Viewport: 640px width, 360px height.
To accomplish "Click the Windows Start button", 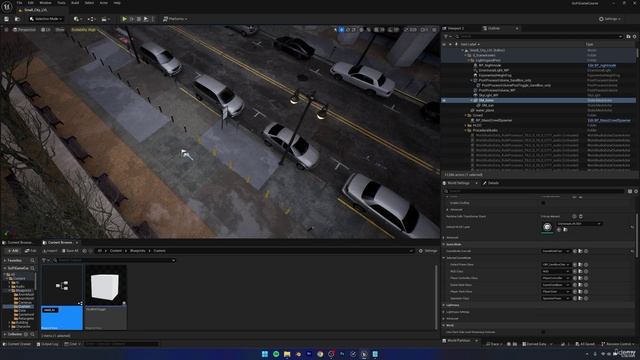I will (x=264, y=354).
